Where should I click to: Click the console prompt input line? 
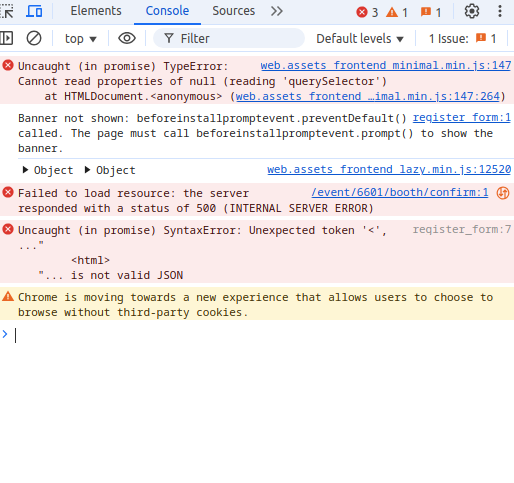click(263, 335)
